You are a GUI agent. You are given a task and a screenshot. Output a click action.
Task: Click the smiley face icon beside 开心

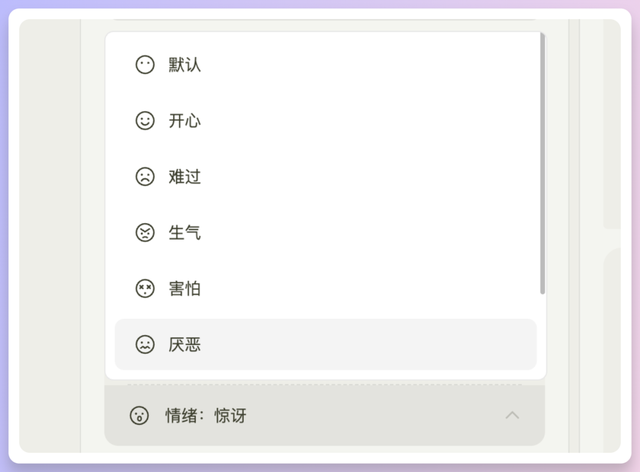145,121
